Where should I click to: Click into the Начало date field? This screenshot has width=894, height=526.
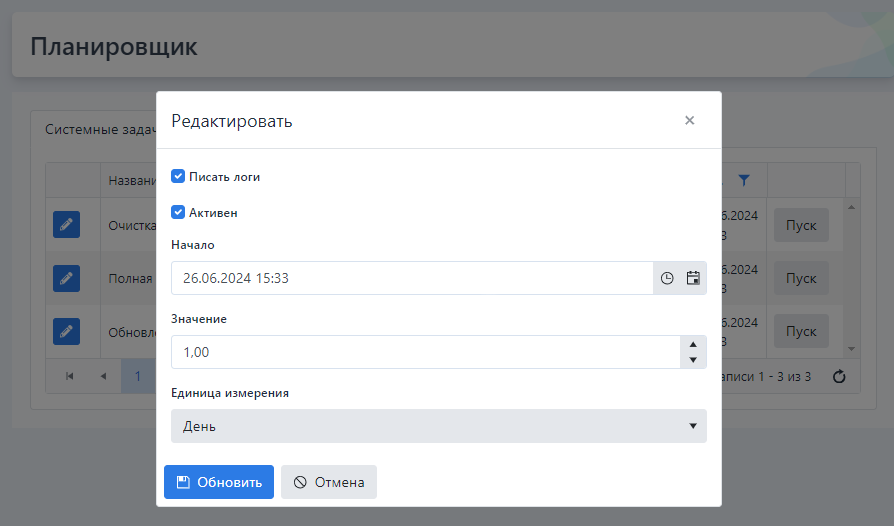click(410, 278)
